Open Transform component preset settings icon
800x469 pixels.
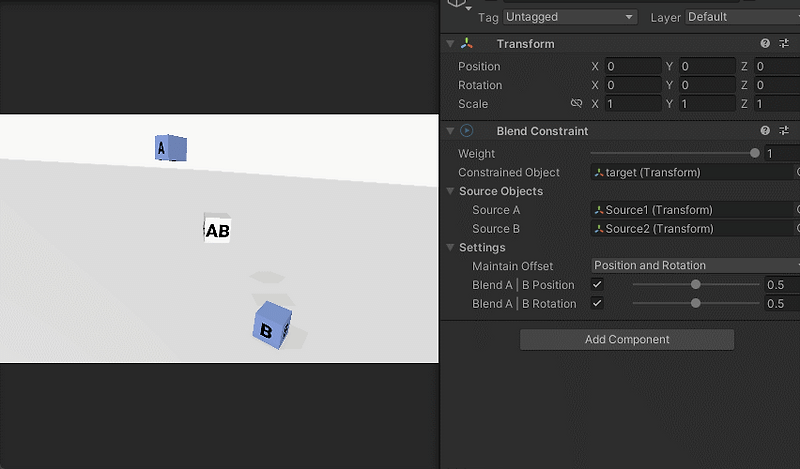(x=785, y=44)
